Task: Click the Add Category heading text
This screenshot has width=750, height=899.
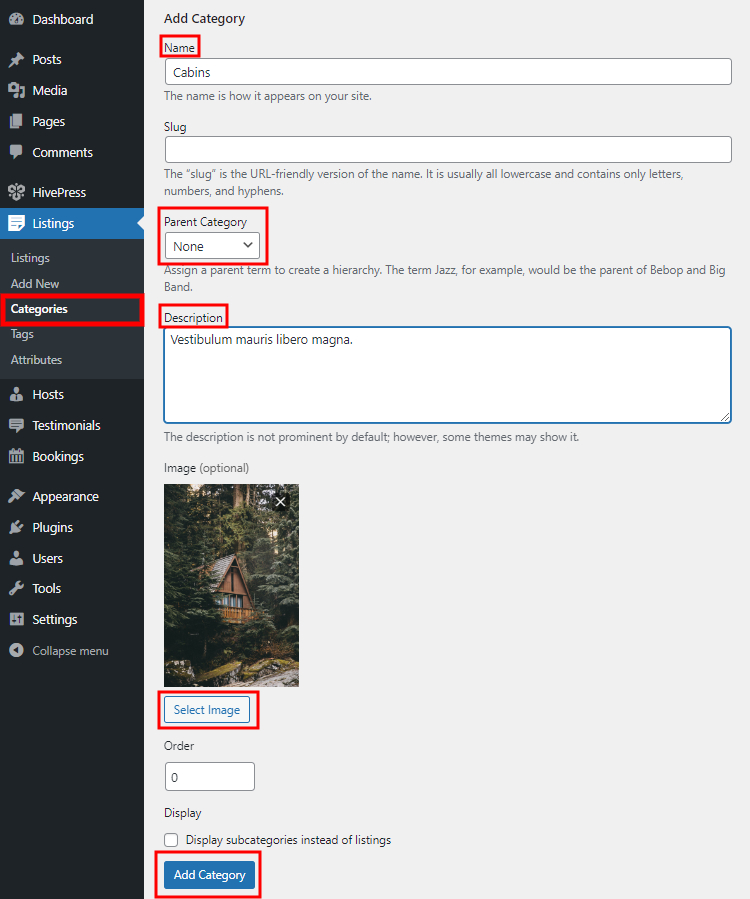Action: (x=204, y=18)
